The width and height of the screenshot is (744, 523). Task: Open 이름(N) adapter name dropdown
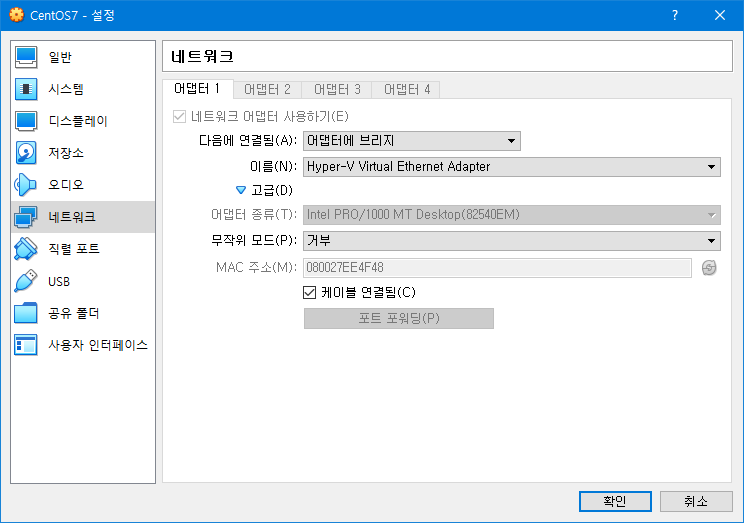512,167
